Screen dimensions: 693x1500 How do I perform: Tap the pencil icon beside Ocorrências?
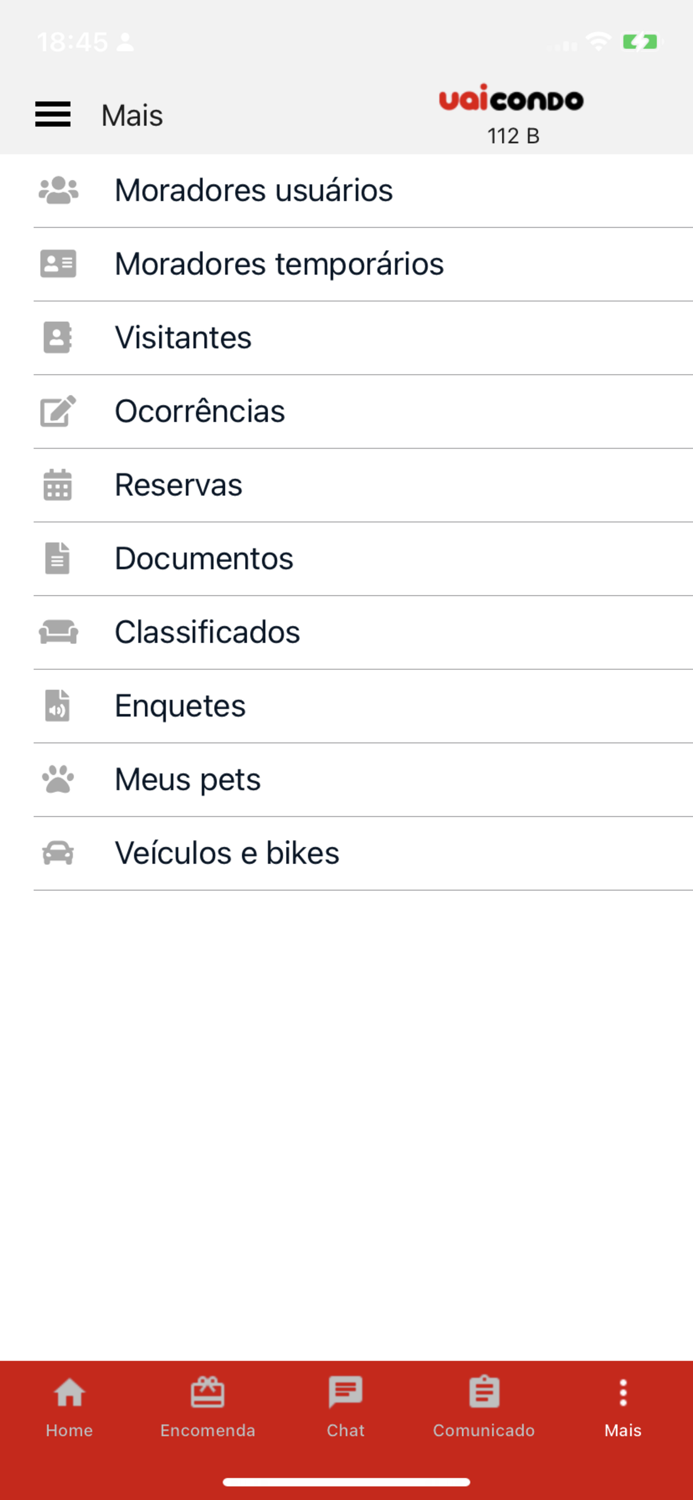[57, 411]
